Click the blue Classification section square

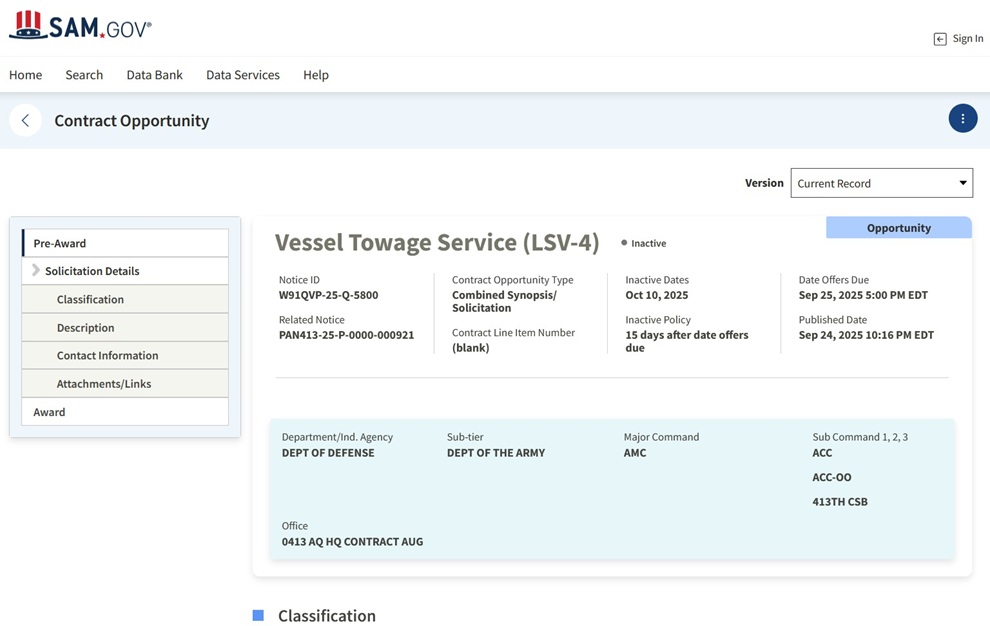coord(258,615)
